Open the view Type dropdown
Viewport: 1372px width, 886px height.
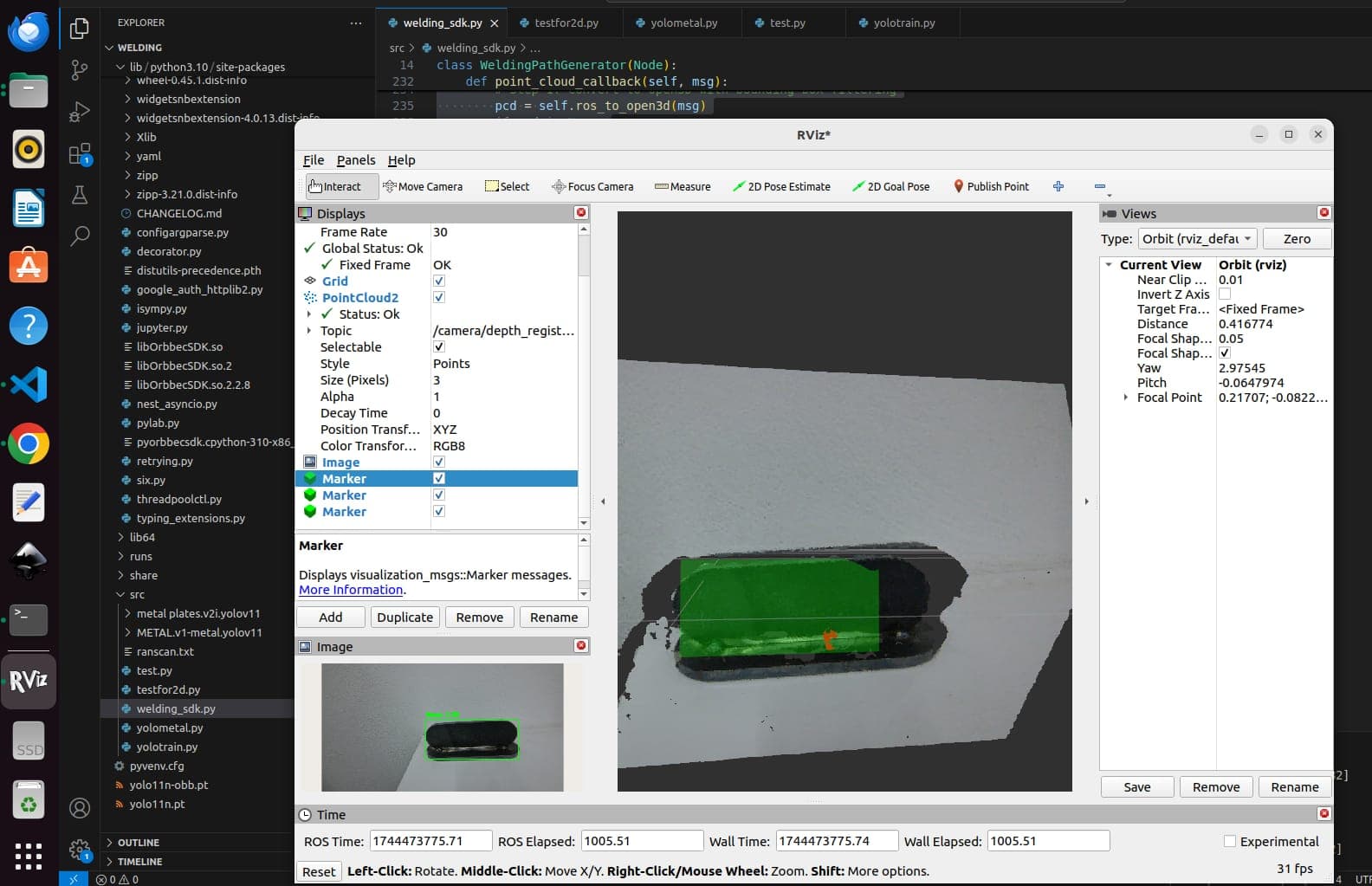(x=1198, y=239)
